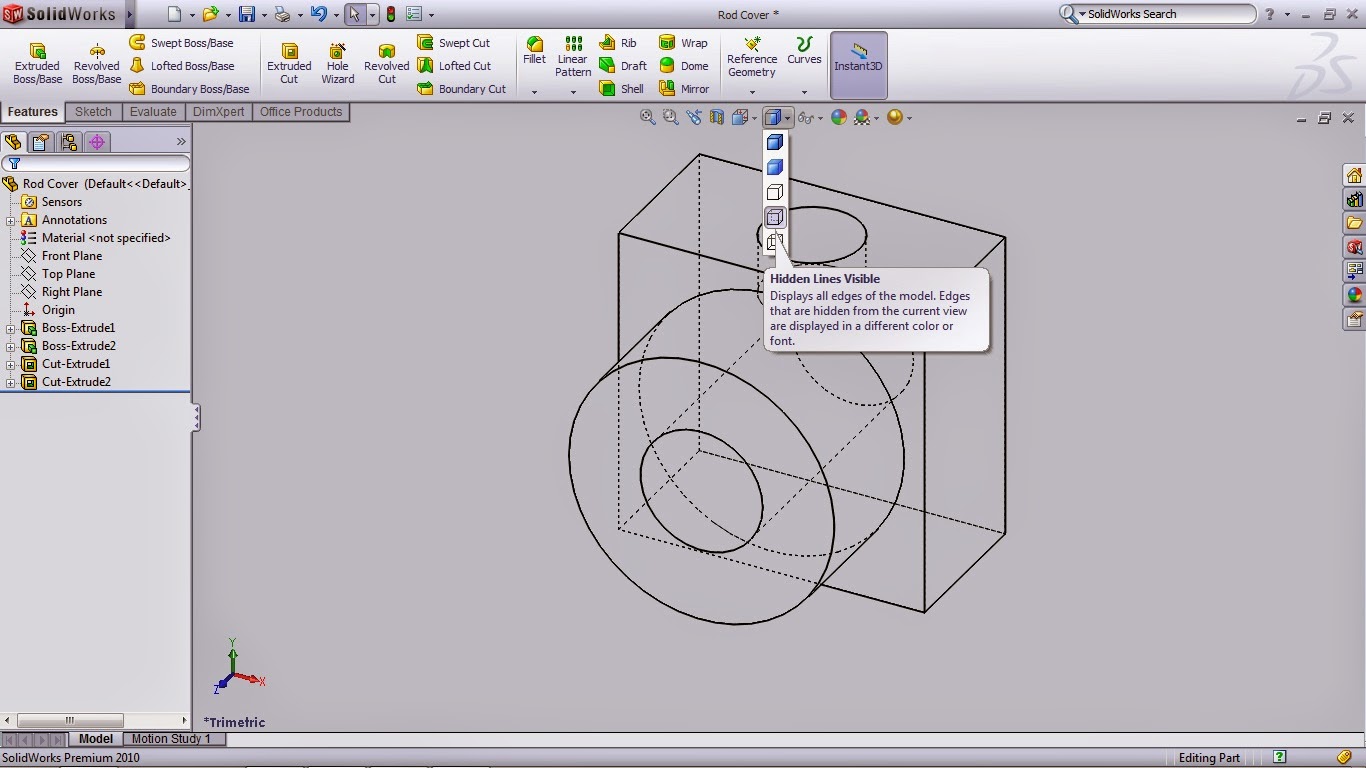Expand the panel tabs chevron
Screen dimensions: 1366x768
coord(181,142)
